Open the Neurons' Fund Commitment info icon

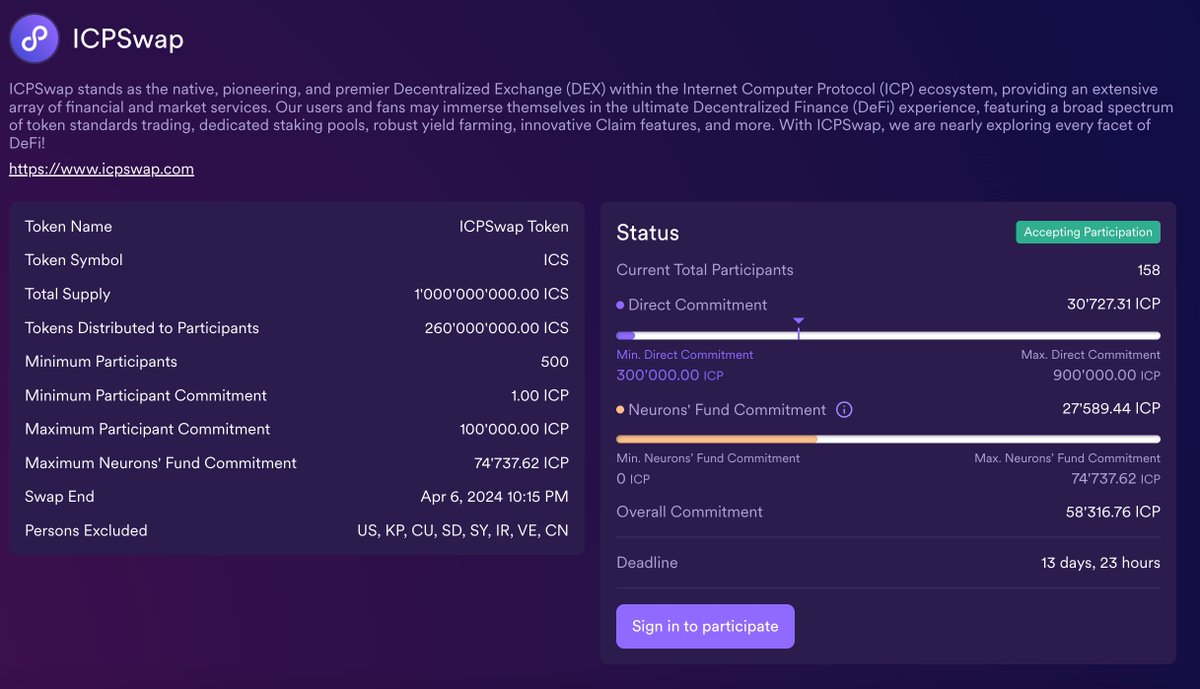845,408
